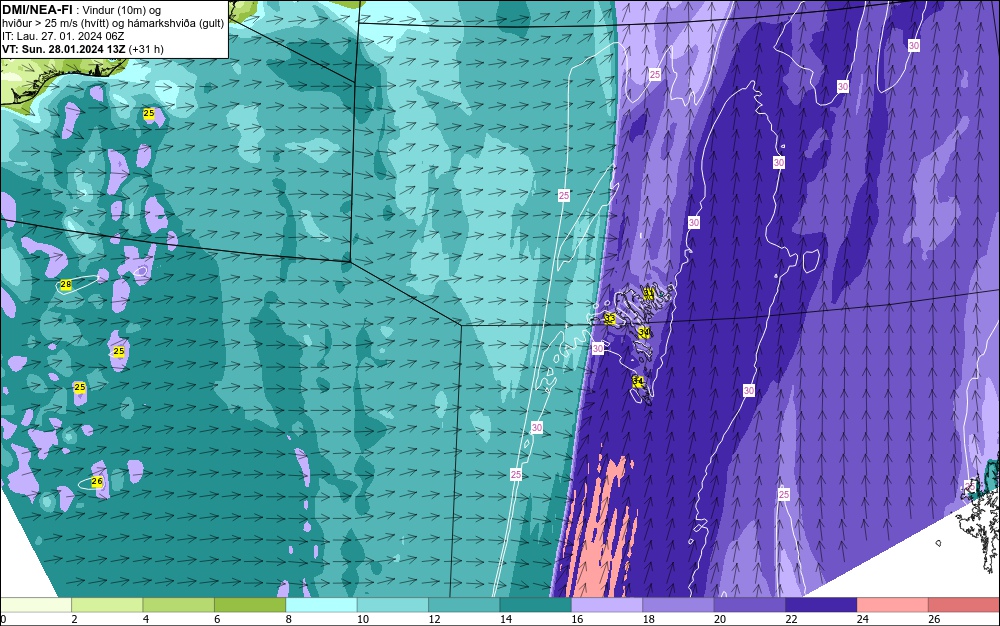Image resolution: width=1000 pixels, height=626 pixels.
Task: Click the 0–2 m/s pale yellow legend swatch
Action: click(x=36, y=605)
